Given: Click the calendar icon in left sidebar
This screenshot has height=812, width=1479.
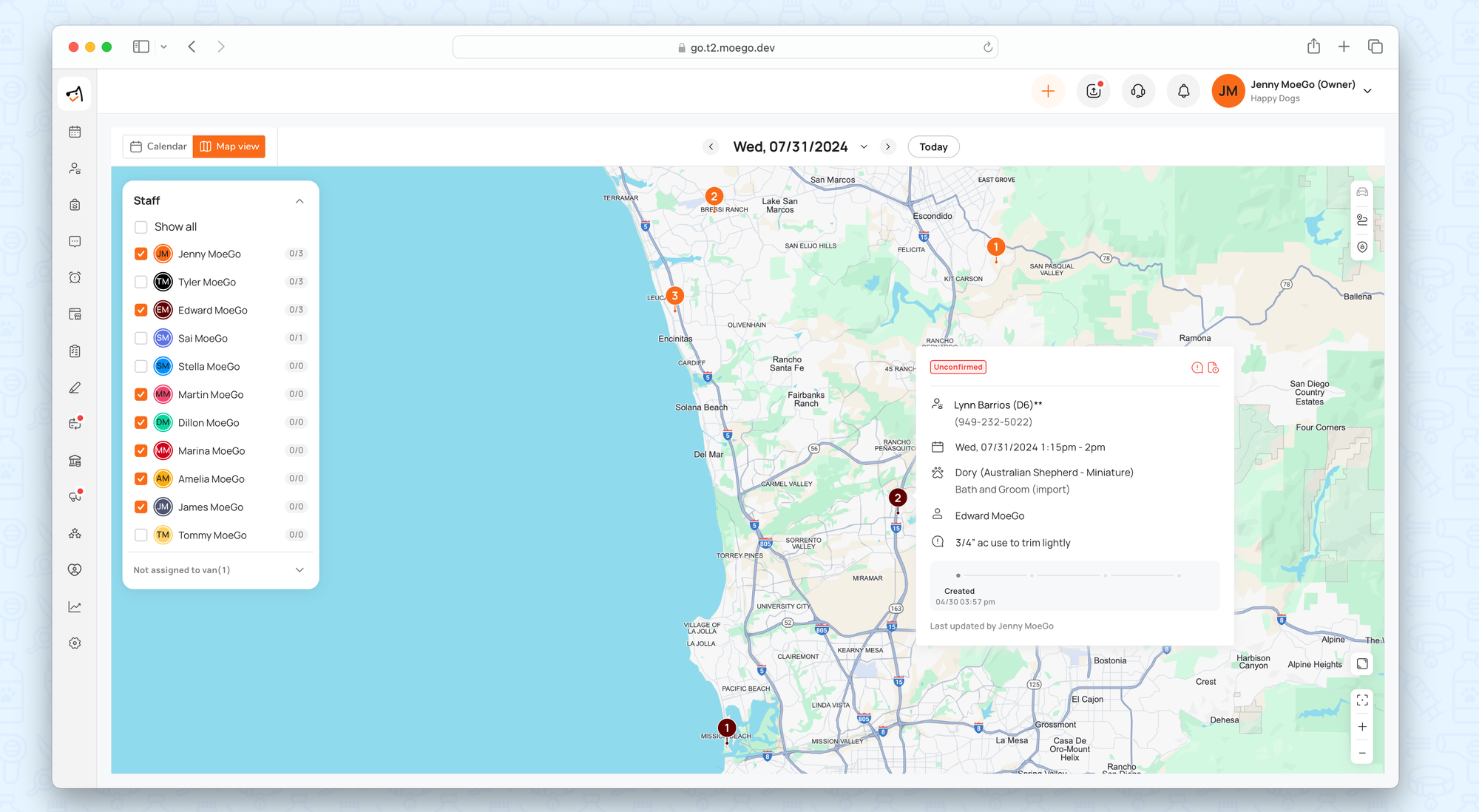Looking at the screenshot, I should pos(75,132).
